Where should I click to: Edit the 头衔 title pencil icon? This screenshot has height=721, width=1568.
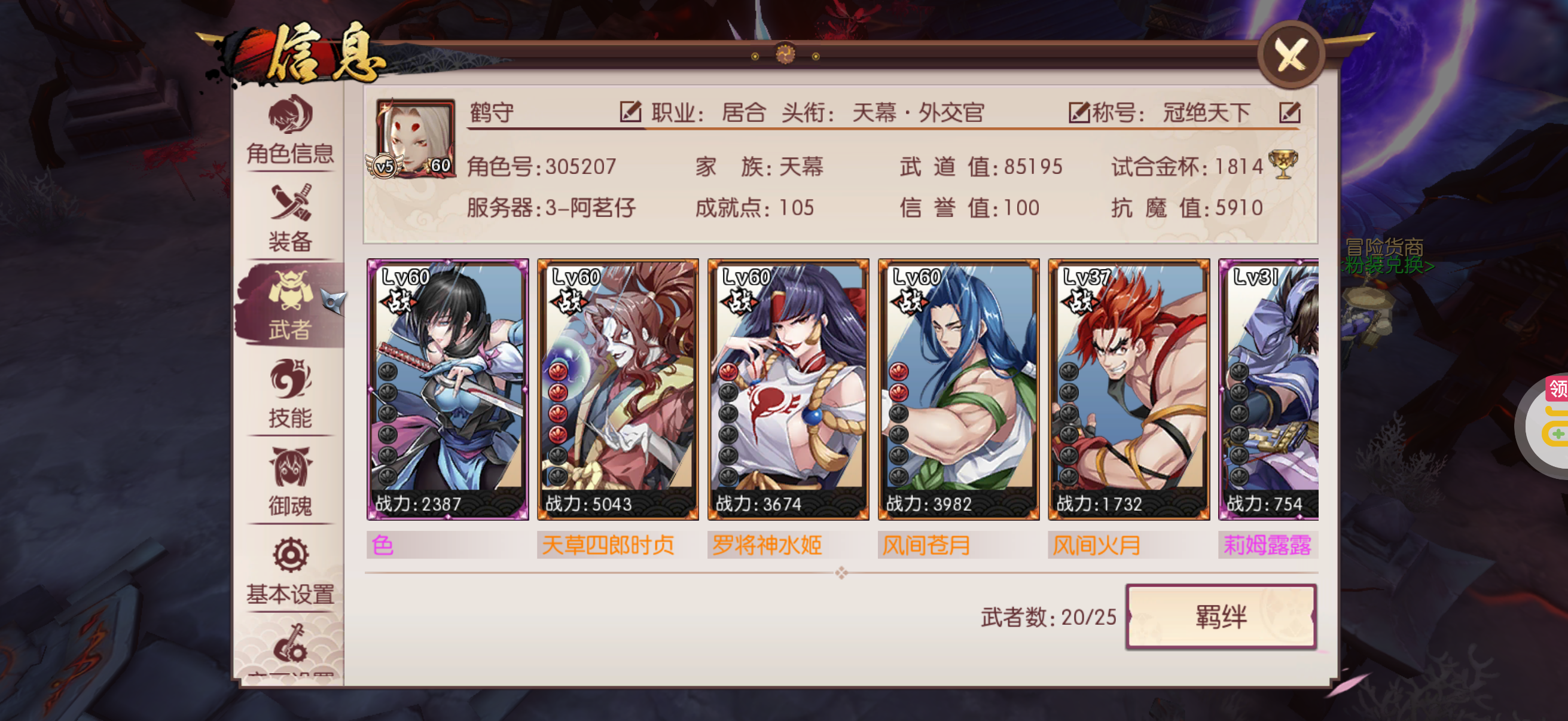[1079, 112]
